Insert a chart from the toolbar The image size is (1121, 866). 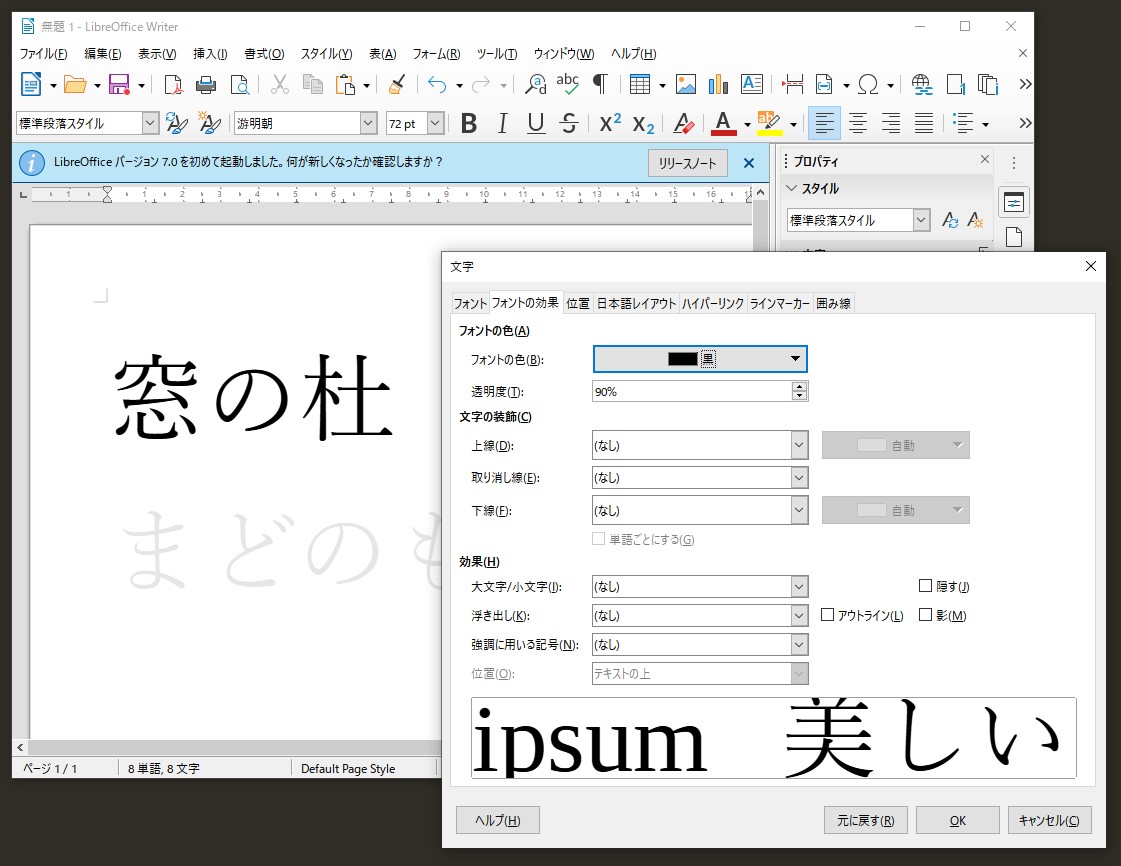point(718,84)
